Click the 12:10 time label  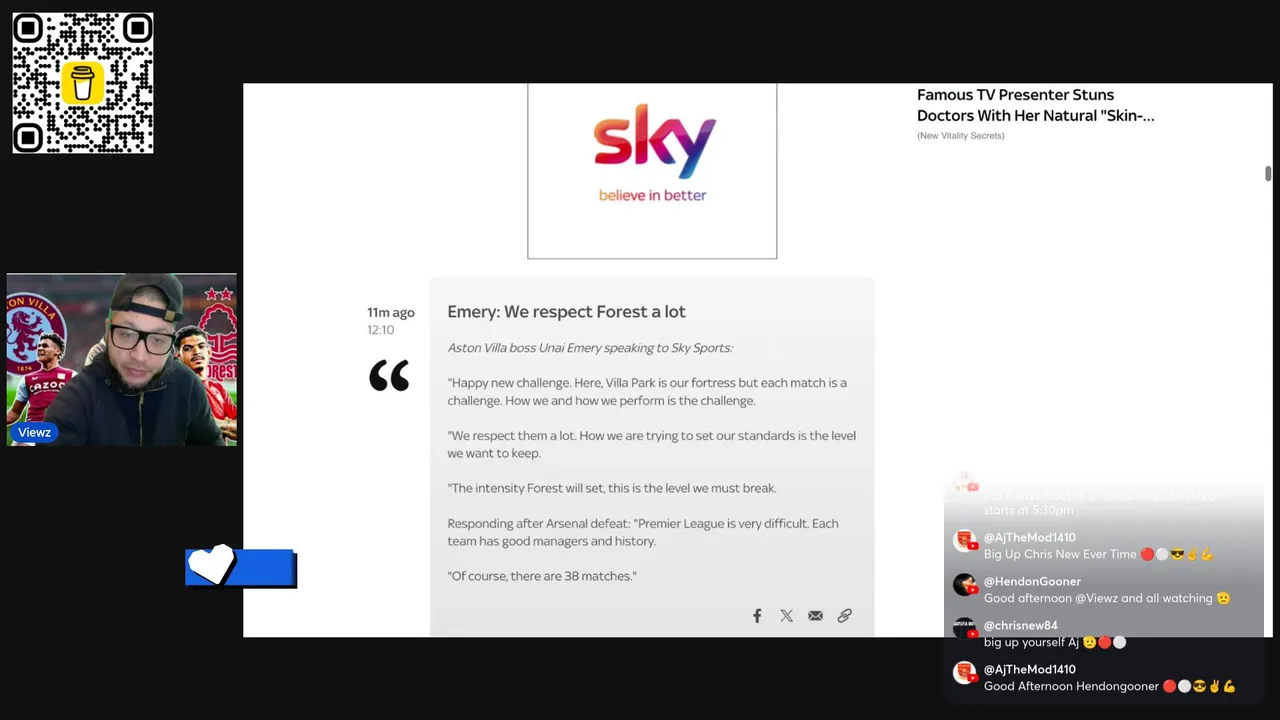tap(380, 330)
